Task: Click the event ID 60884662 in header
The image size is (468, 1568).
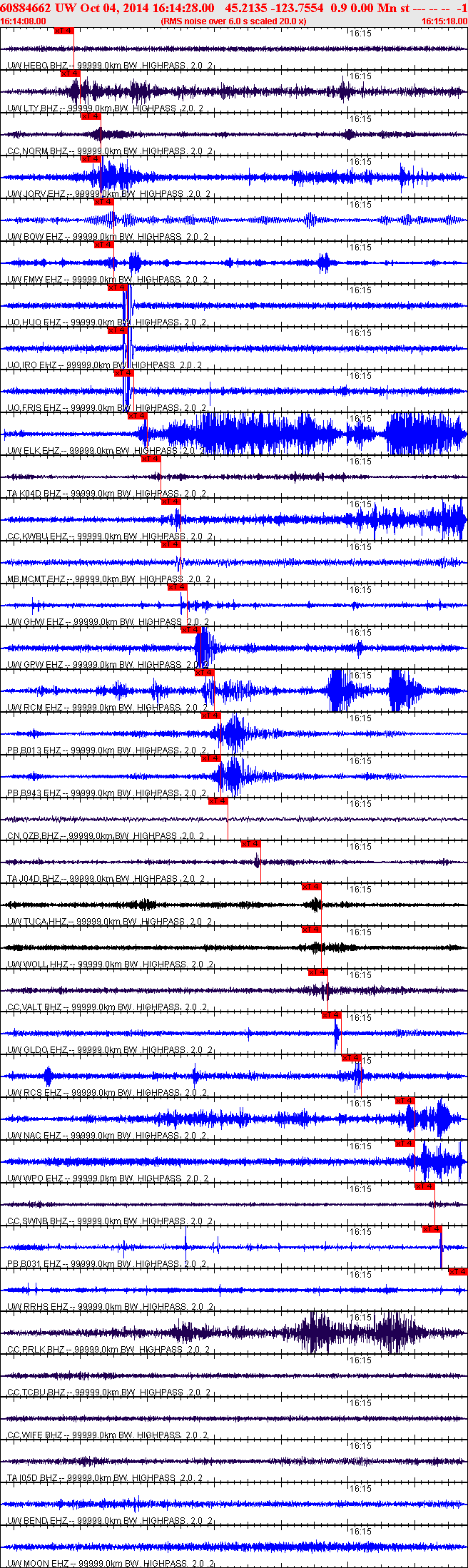Action: [26, 8]
